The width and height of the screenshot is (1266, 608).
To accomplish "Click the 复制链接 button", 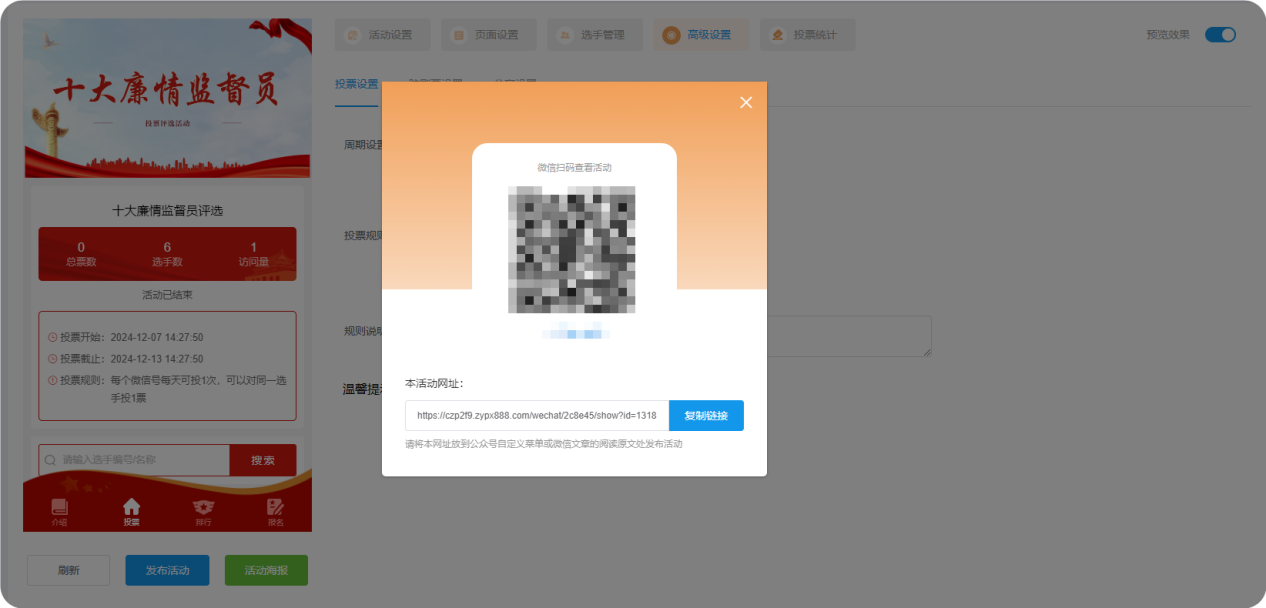I will pos(706,416).
